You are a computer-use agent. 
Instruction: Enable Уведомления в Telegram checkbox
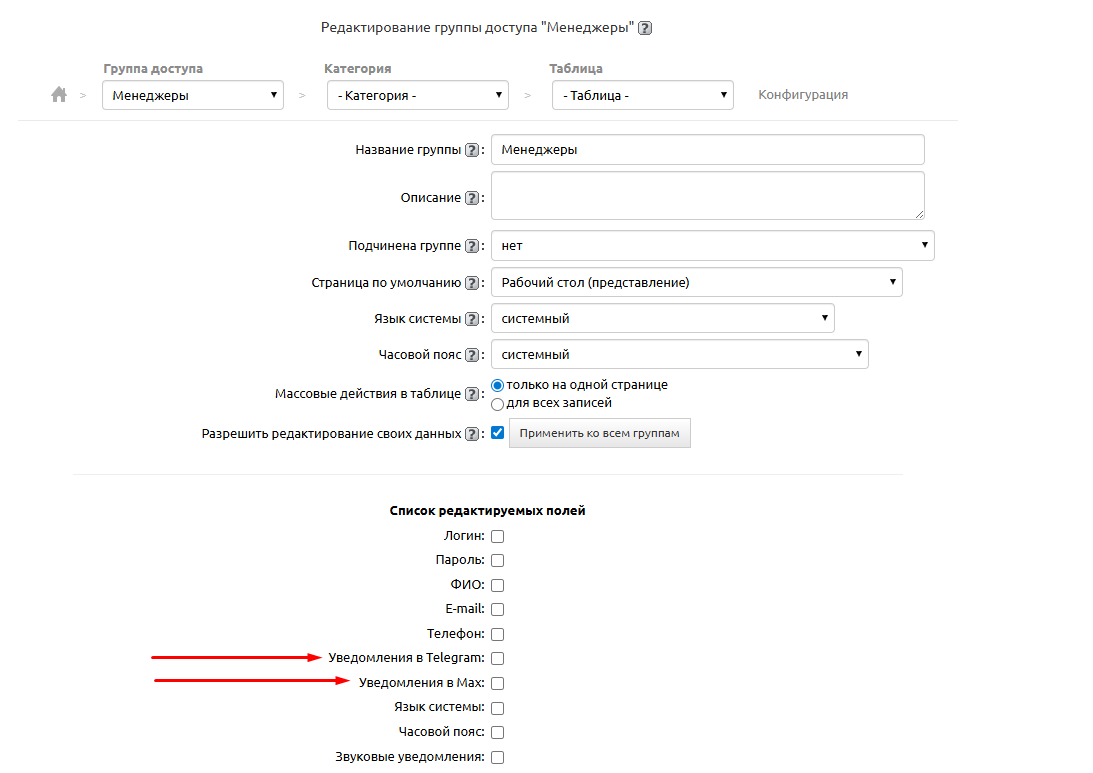pos(497,658)
